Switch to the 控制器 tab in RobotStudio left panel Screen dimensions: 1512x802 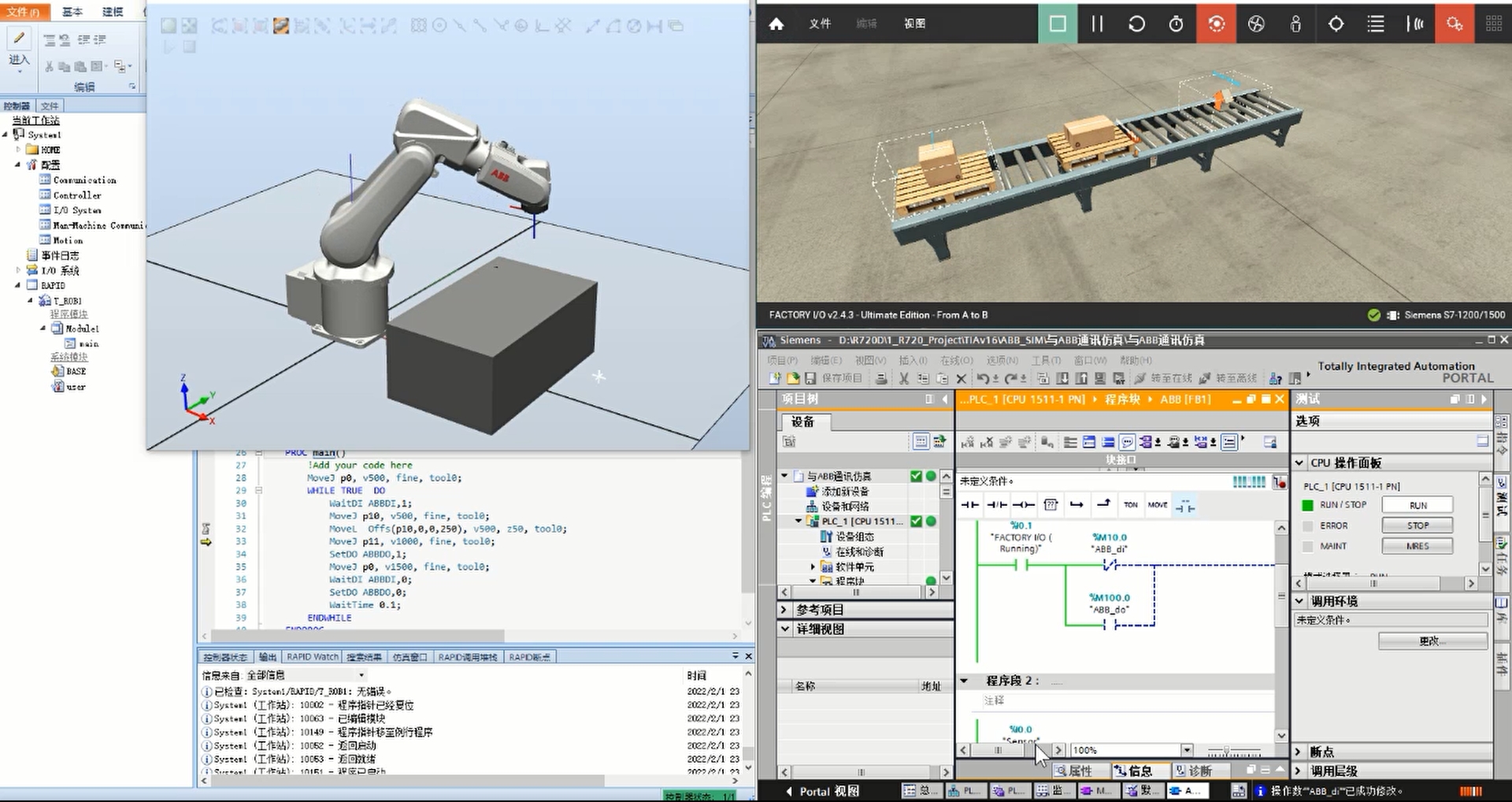pyautogui.click(x=17, y=106)
